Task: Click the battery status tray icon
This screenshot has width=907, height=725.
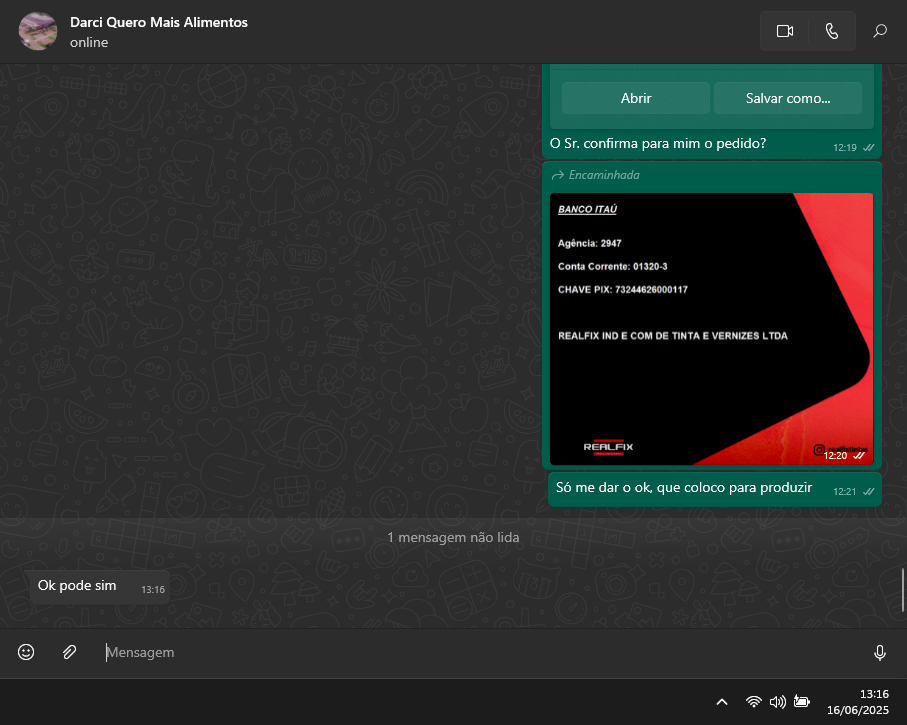Action: click(x=801, y=702)
